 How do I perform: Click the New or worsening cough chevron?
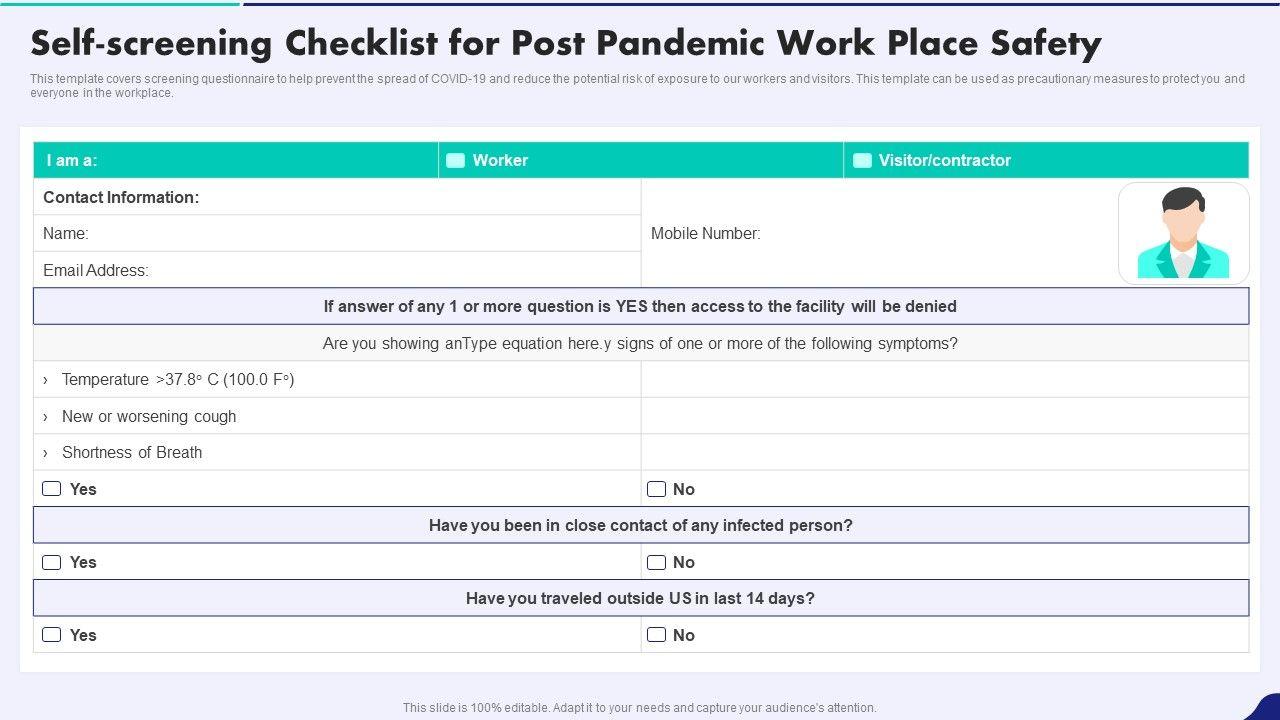pos(46,417)
